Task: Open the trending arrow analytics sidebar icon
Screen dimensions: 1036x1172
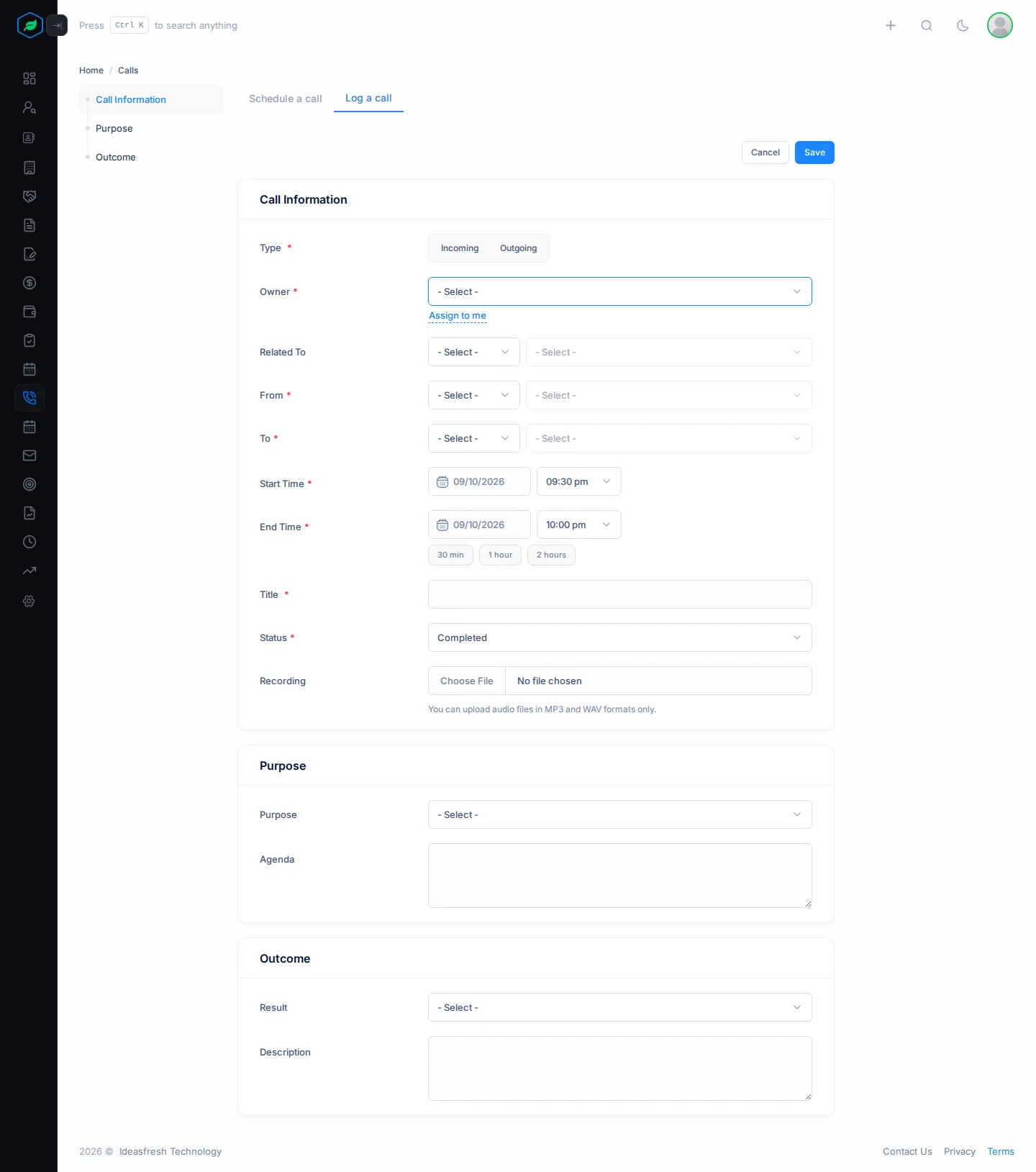Action: point(29,571)
